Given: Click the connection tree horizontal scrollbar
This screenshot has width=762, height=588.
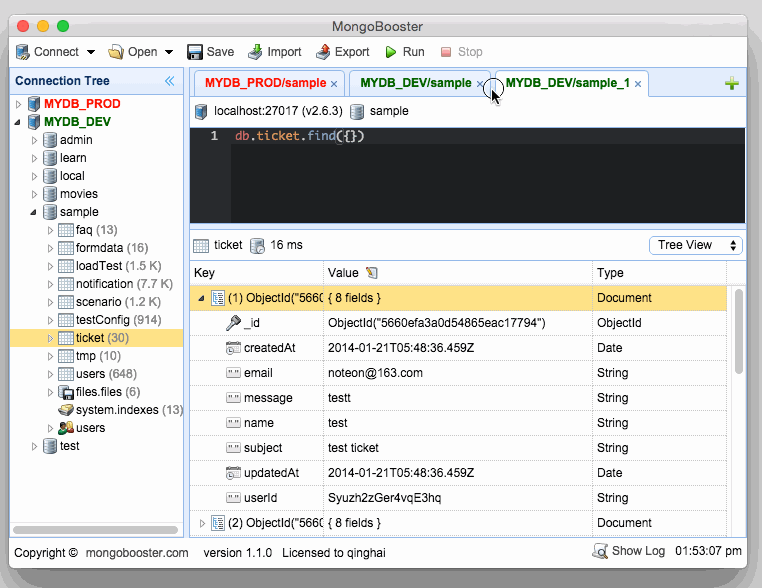Looking at the screenshot, I should (x=95, y=530).
